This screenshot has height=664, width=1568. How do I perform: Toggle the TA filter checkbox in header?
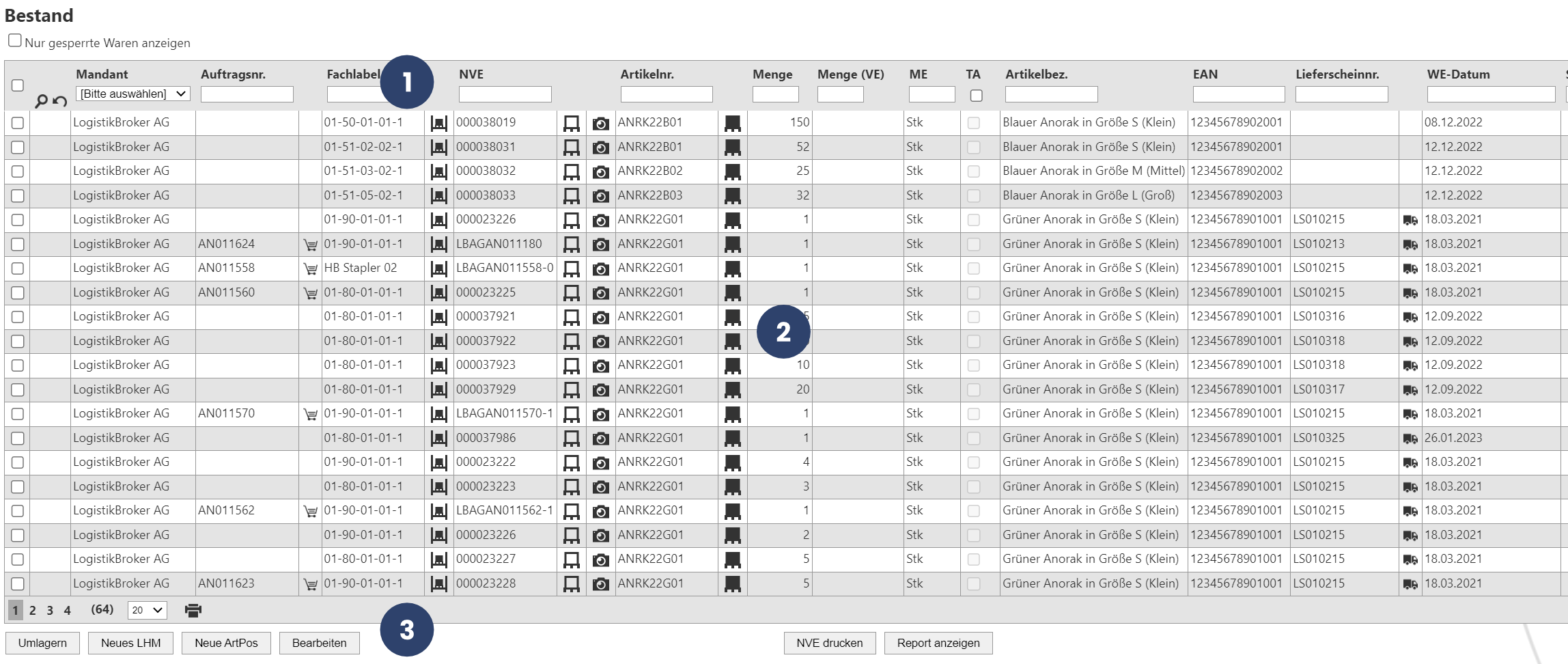click(x=976, y=96)
